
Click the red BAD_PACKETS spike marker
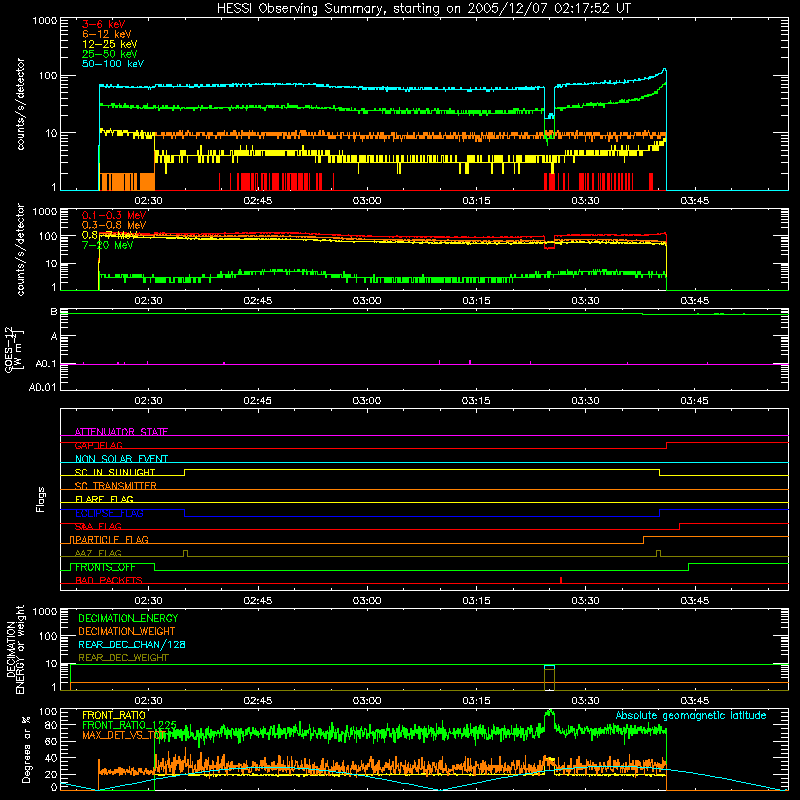tap(561, 580)
